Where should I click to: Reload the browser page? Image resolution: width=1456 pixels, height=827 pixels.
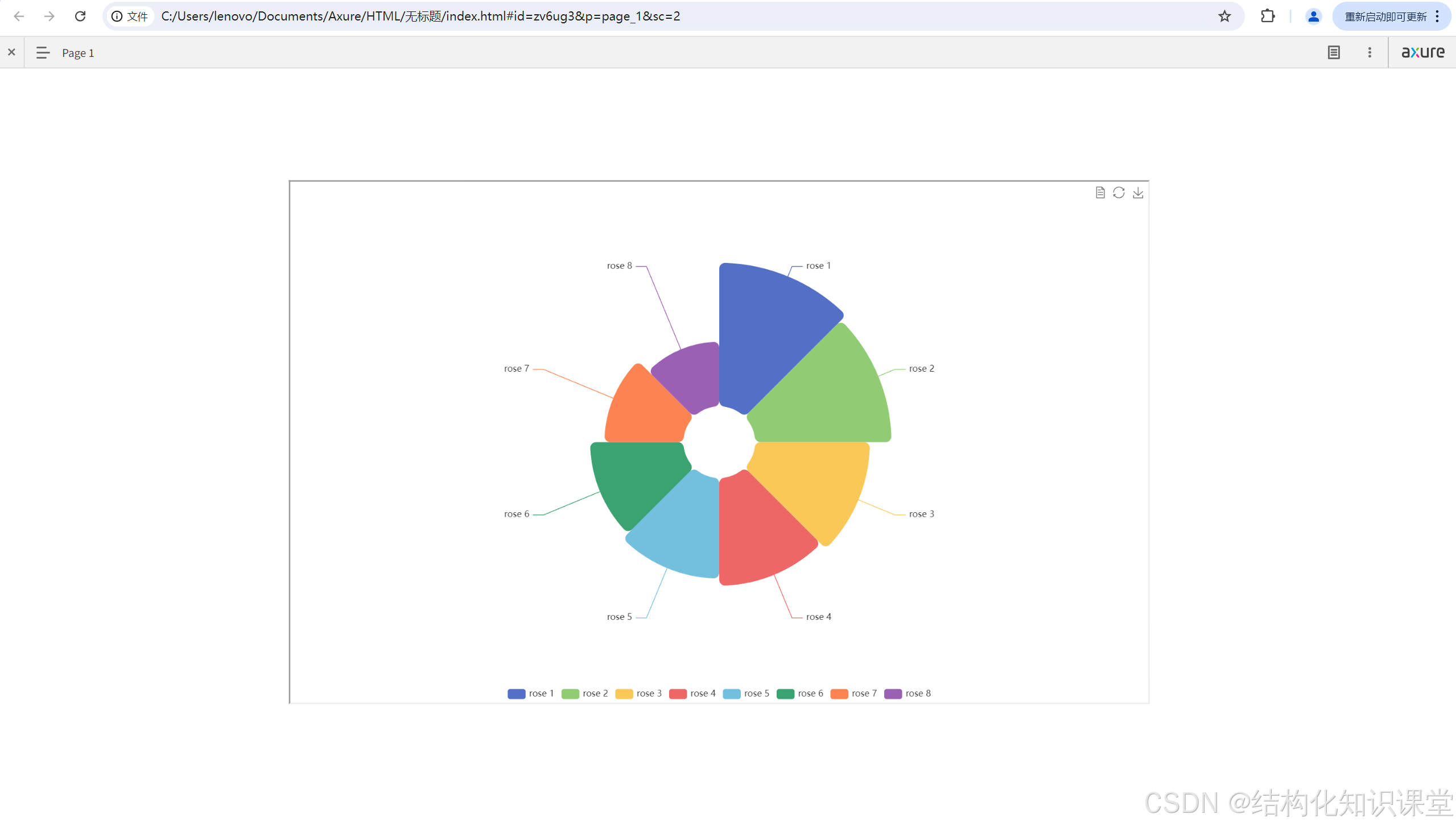(80, 16)
